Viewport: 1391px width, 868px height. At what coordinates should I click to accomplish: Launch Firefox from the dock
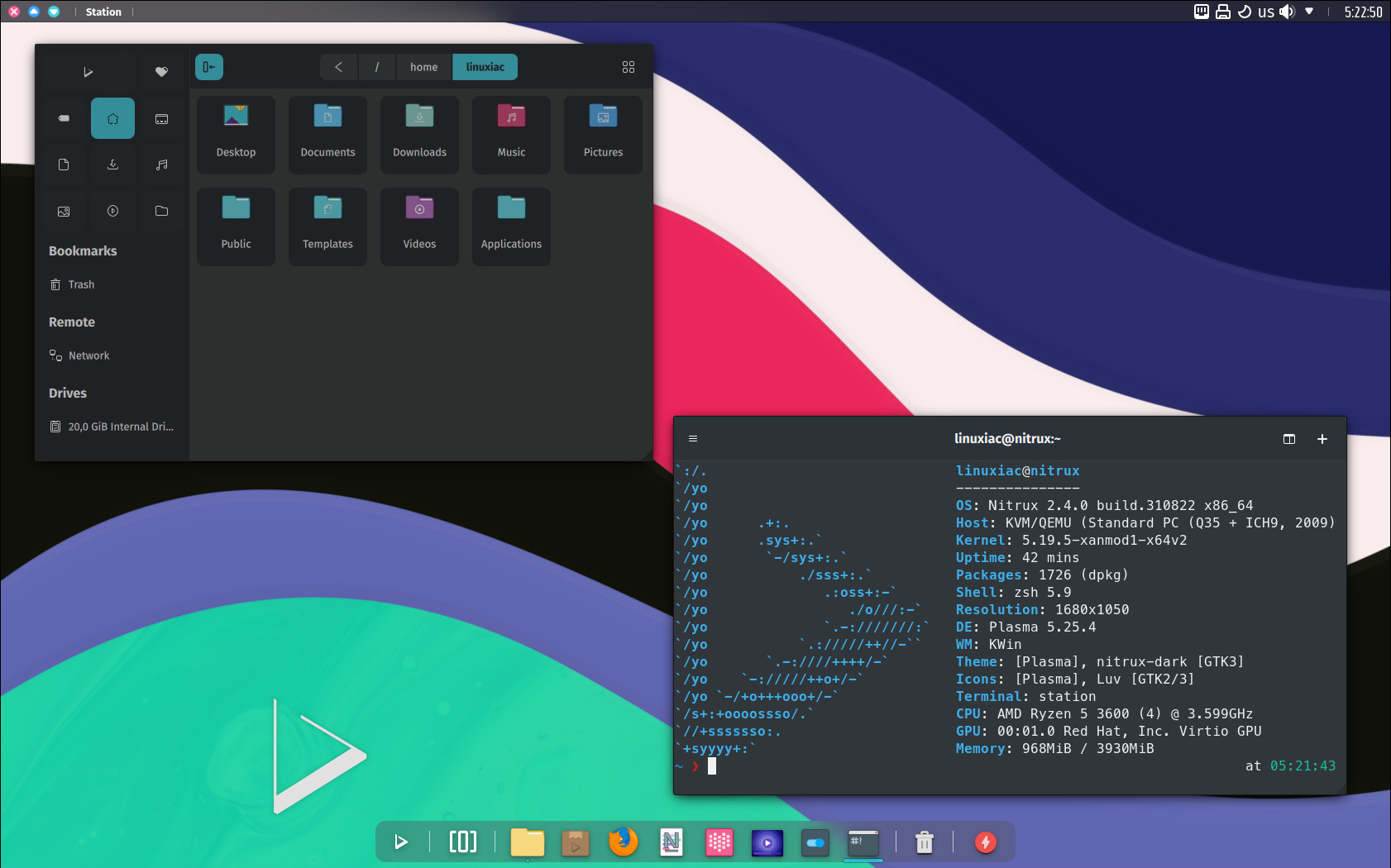coord(624,842)
